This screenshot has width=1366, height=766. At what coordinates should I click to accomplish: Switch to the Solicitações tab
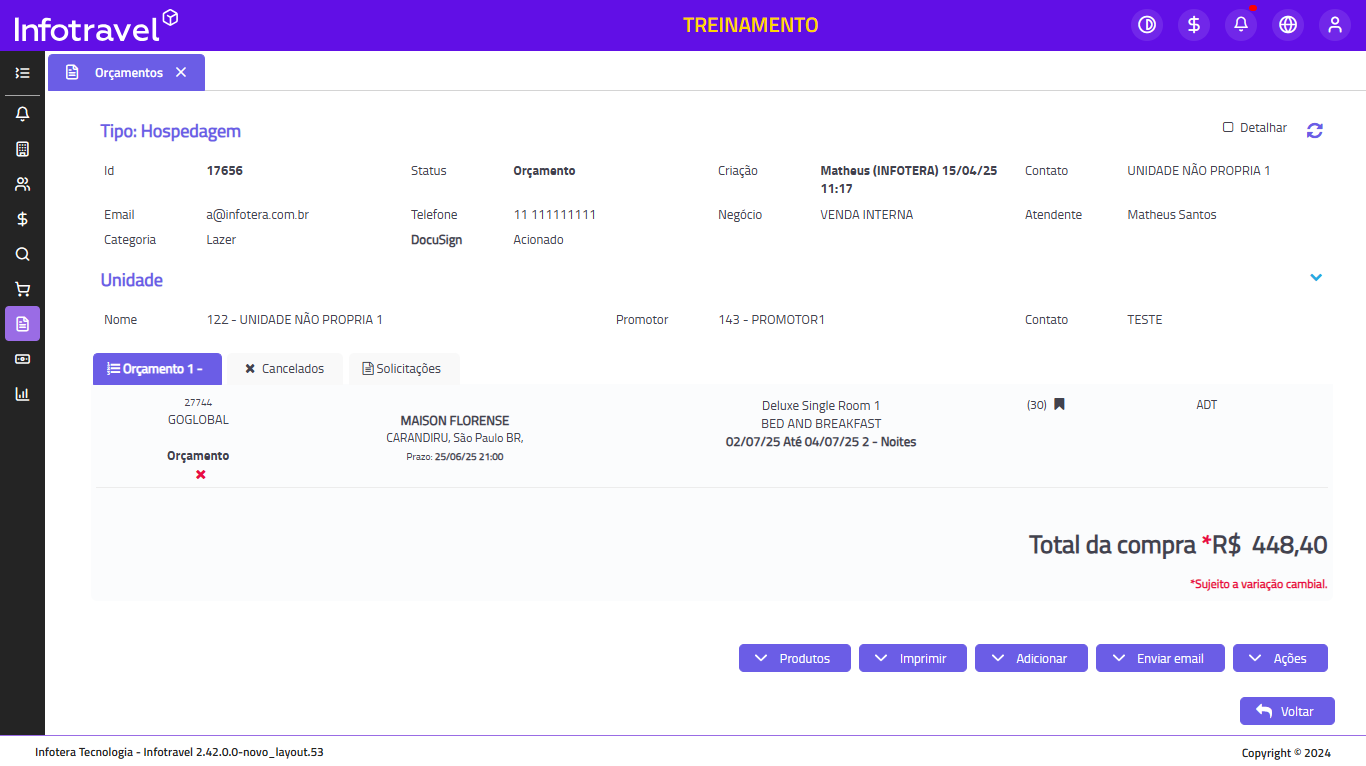[x=403, y=369]
